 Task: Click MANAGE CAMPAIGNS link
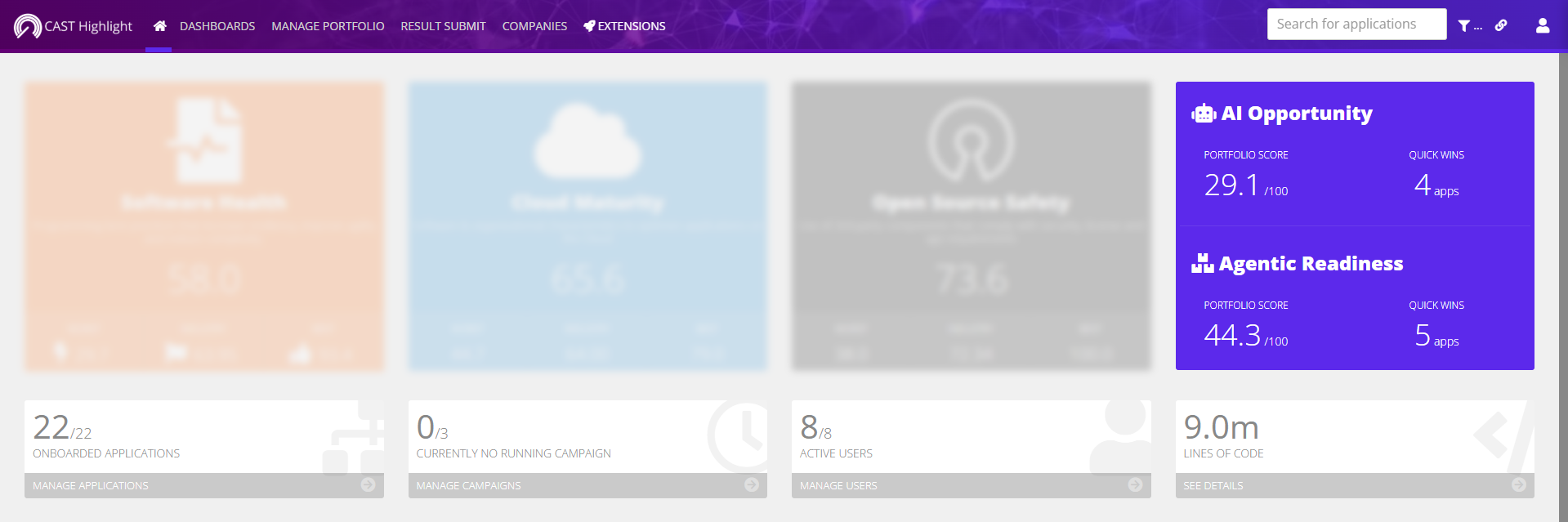coord(468,486)
